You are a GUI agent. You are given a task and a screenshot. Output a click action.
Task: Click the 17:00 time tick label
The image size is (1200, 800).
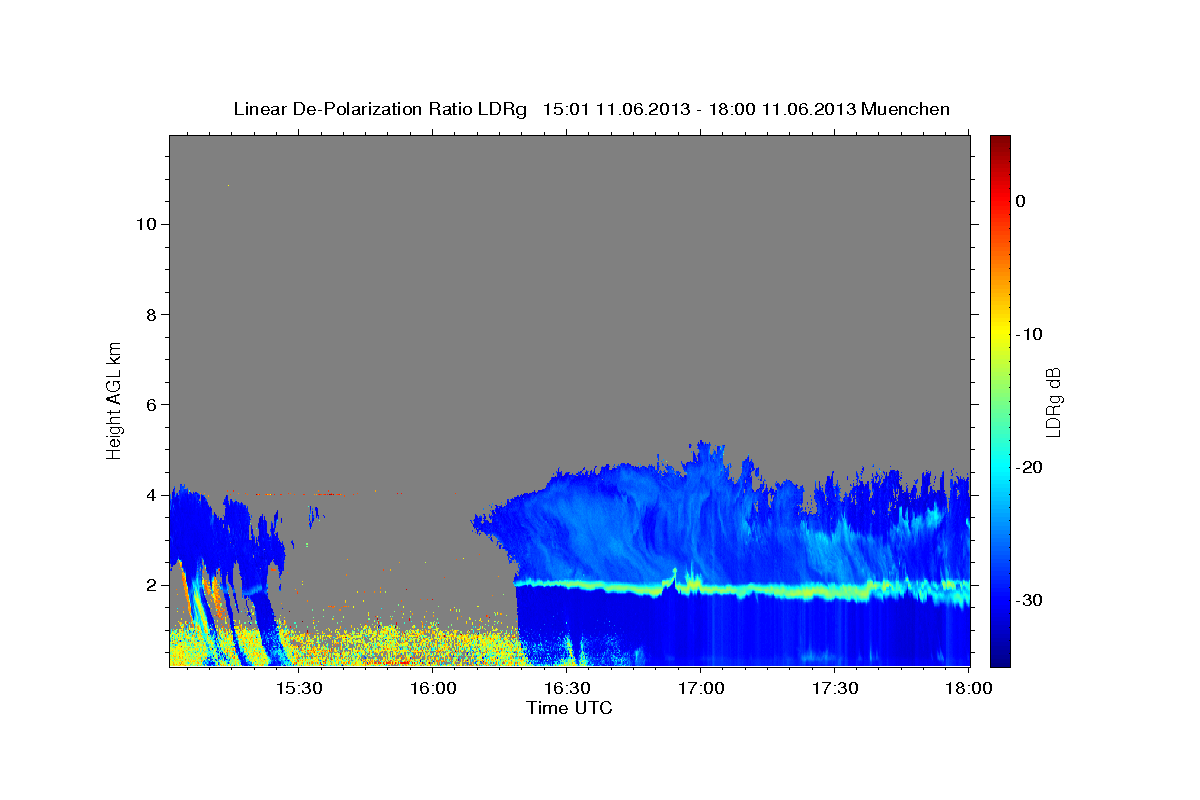pyautogui.click(x=701, y=689)
